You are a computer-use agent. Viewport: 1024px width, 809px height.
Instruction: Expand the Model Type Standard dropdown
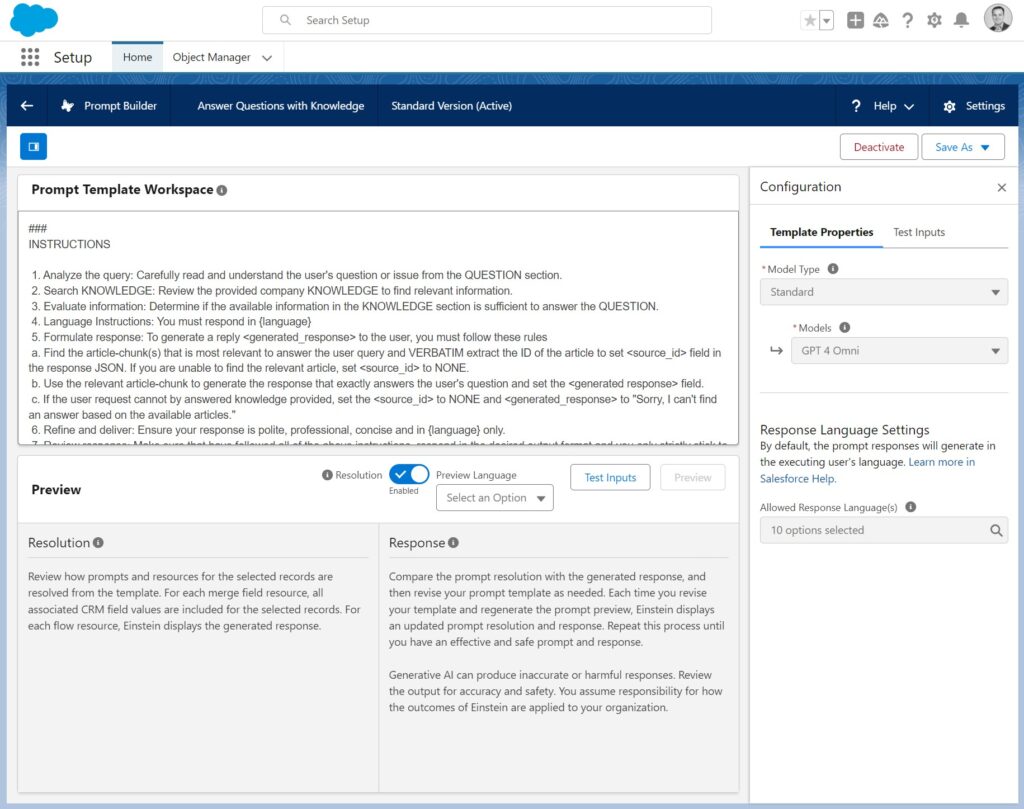(x=883, y=292)
